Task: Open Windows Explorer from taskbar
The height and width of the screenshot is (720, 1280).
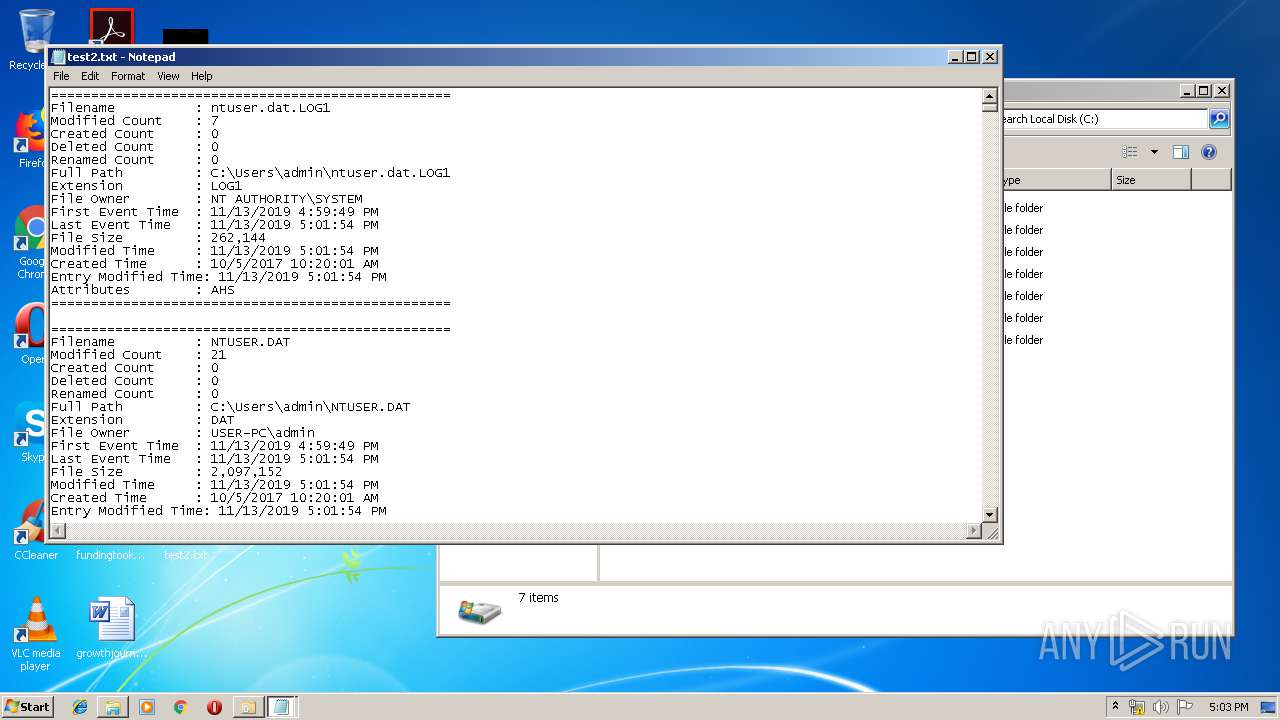Action: click(113, 707)
